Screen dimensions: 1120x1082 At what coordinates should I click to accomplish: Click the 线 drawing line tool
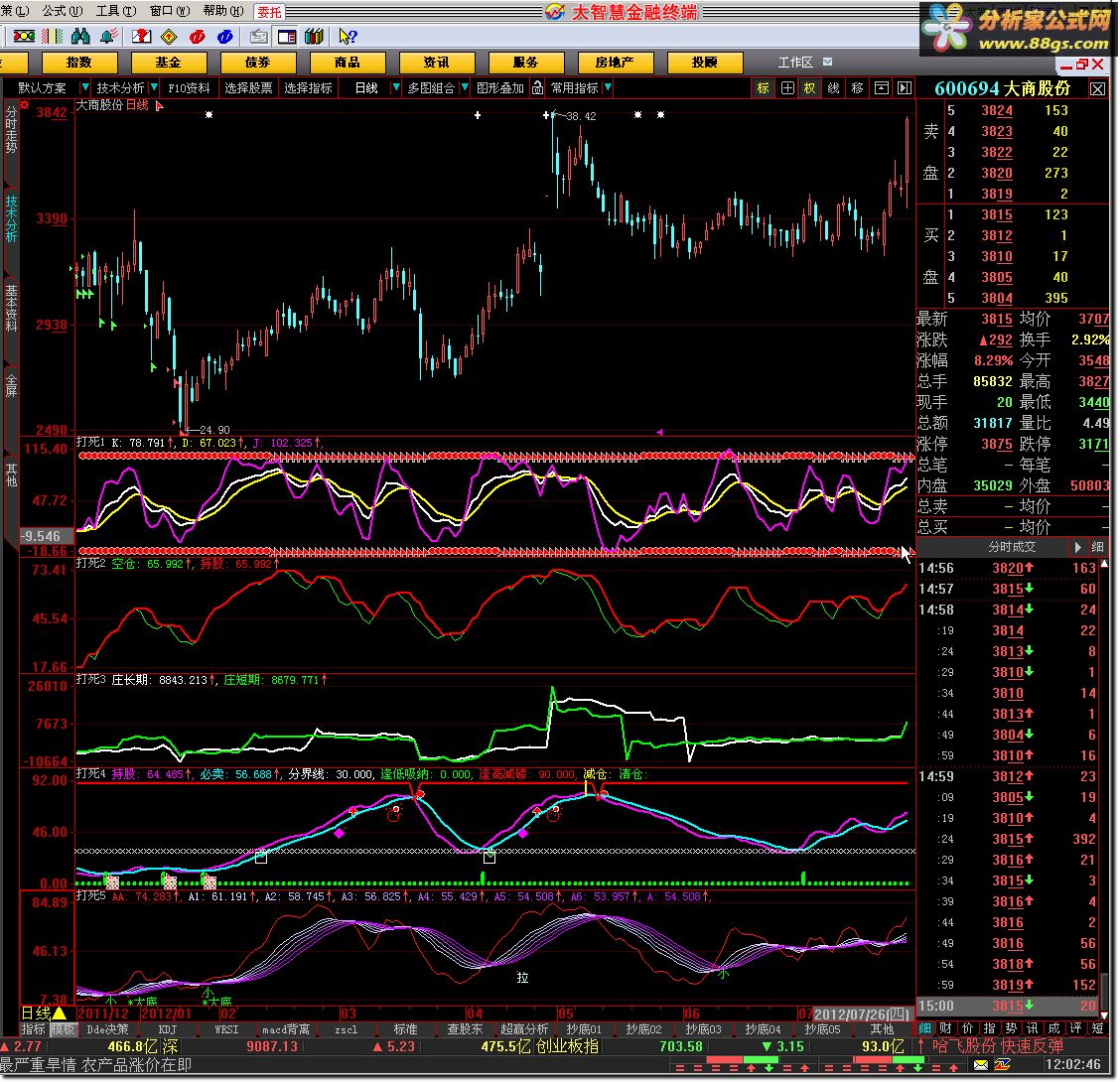(834, 87)
